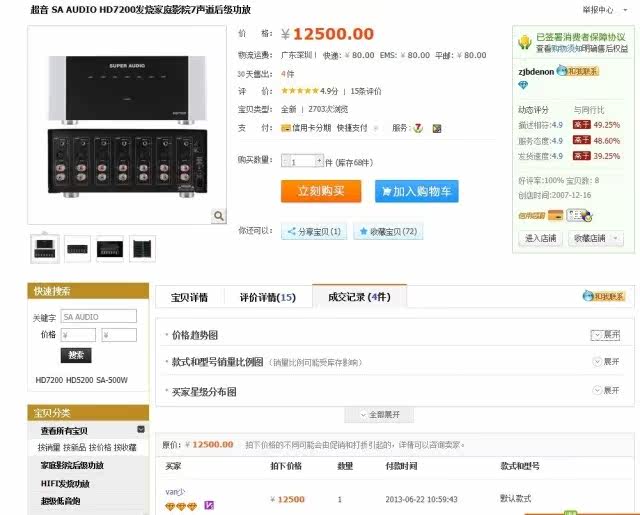The width and height of the screenshot is (640, 515).
Task: Click the 立刻购买 buy now button
Action: click(320, 191)
